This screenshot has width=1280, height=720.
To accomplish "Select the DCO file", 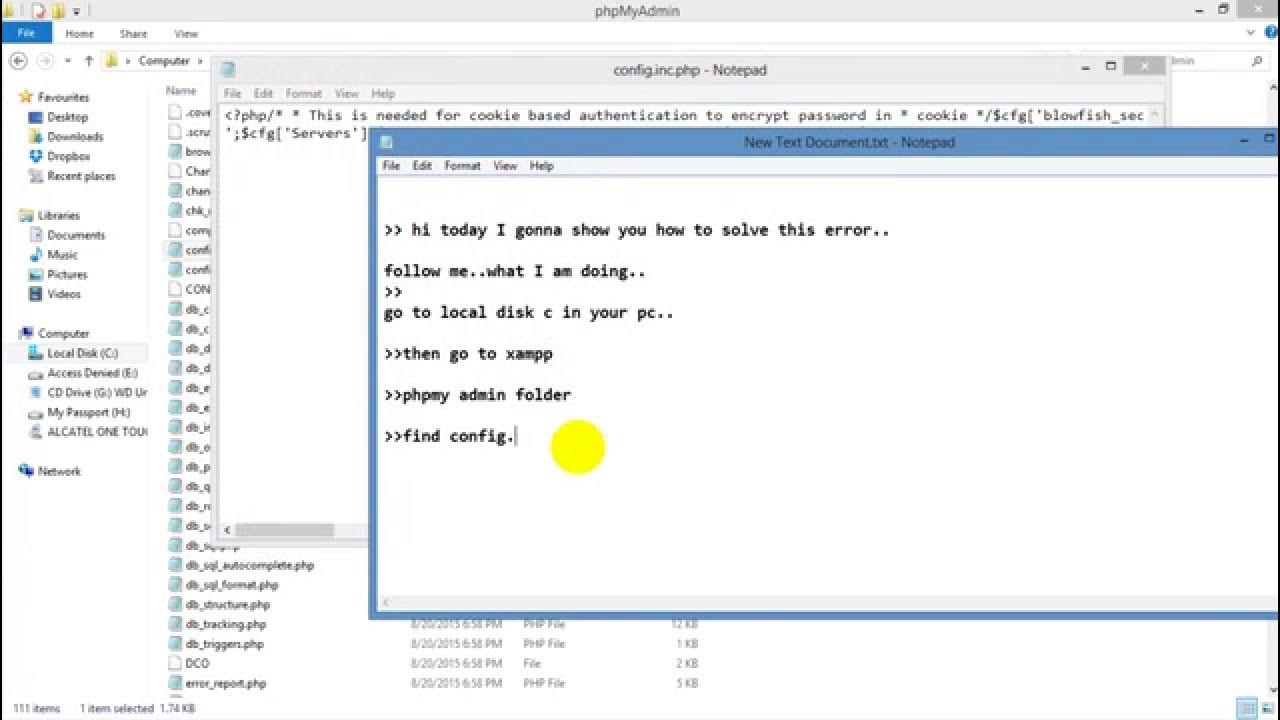I will click(198, 663).
